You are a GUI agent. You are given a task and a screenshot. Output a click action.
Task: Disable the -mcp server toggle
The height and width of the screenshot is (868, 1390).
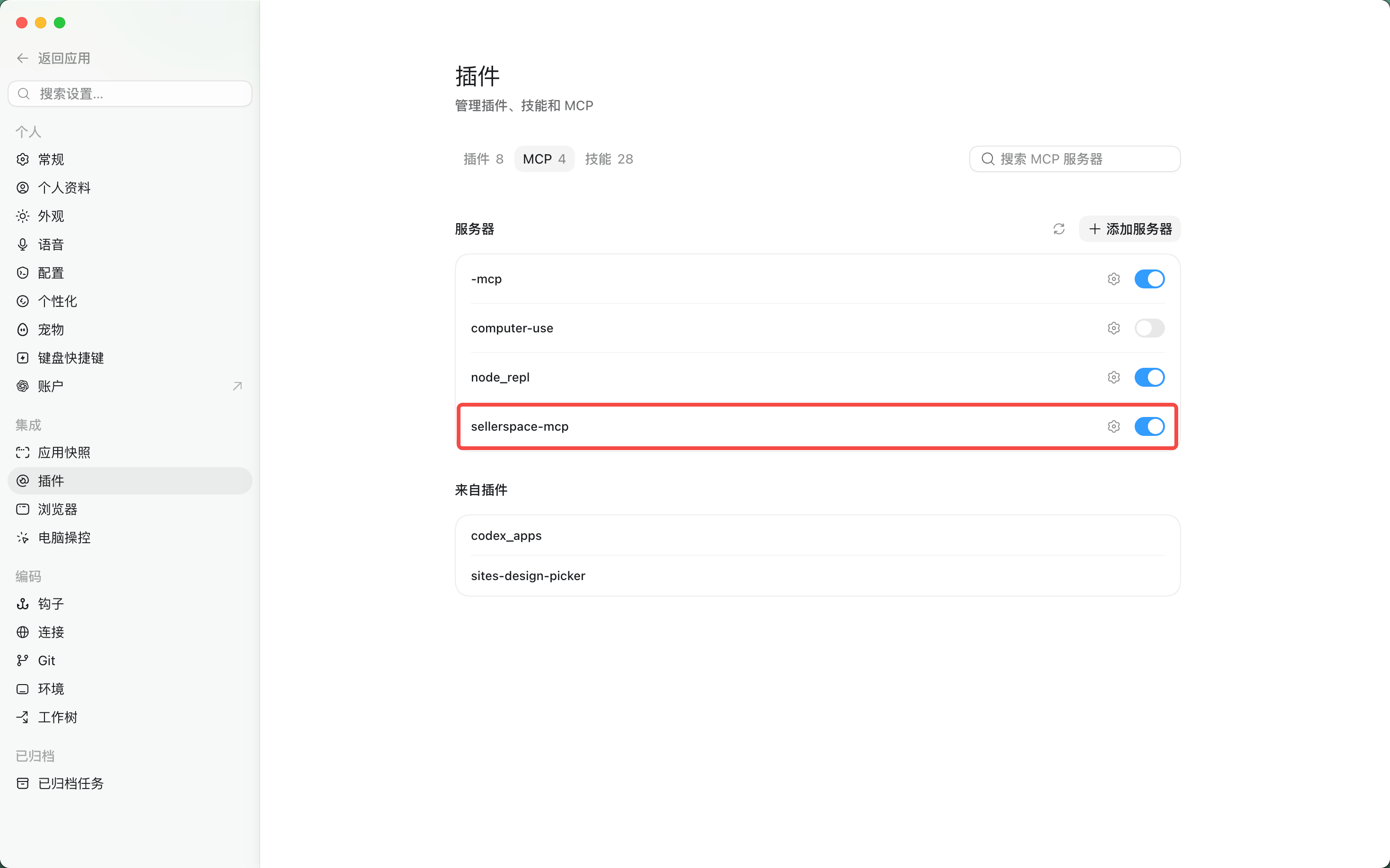tap(1149, 279)
